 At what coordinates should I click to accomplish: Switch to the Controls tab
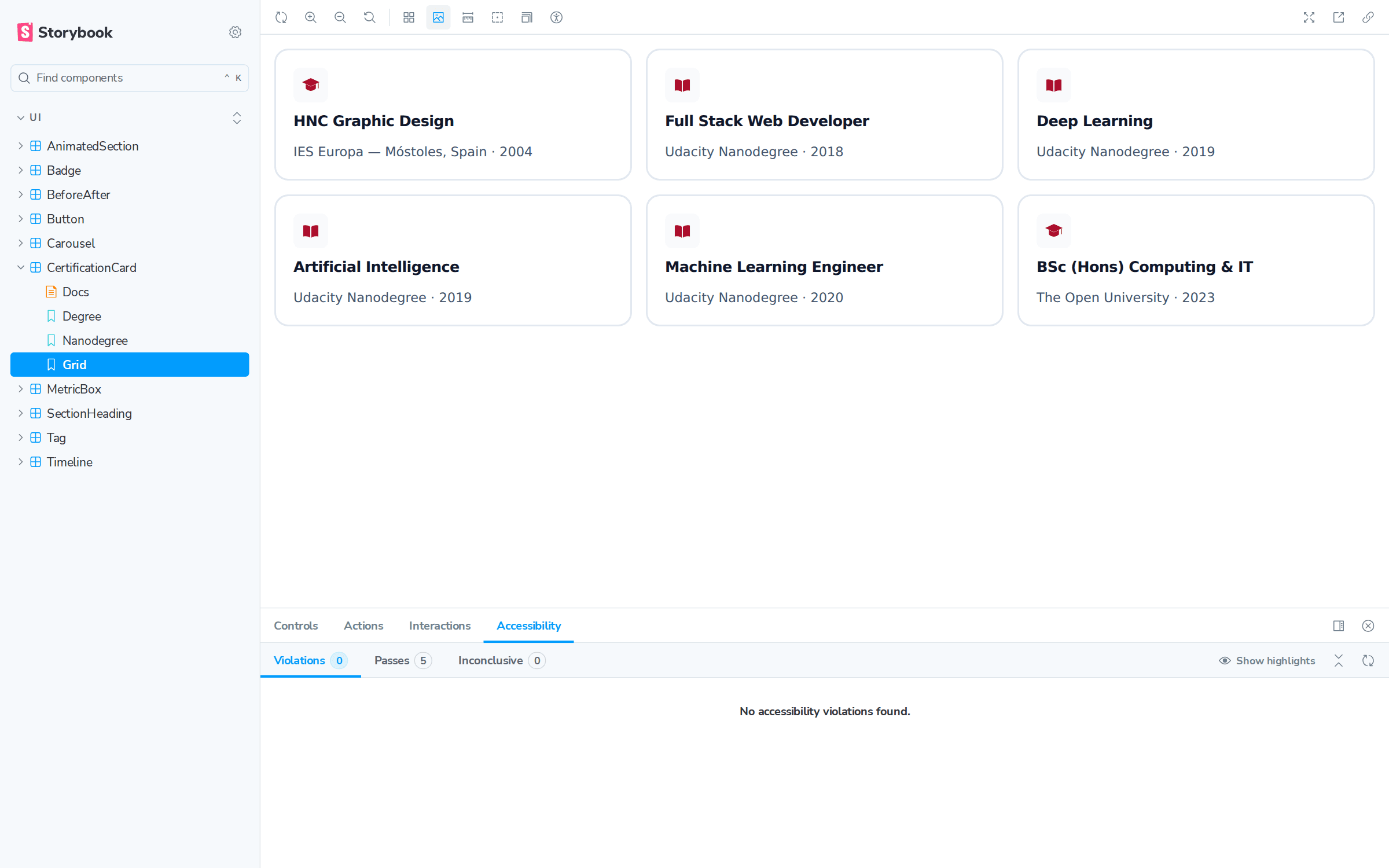point(296,626)
